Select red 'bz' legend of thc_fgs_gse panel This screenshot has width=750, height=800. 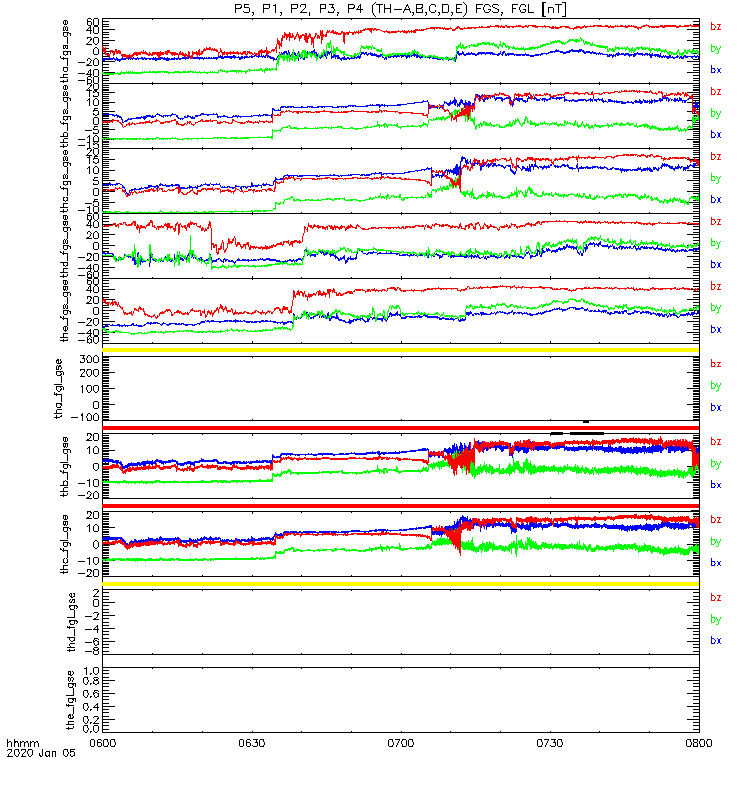pos(716,157)
